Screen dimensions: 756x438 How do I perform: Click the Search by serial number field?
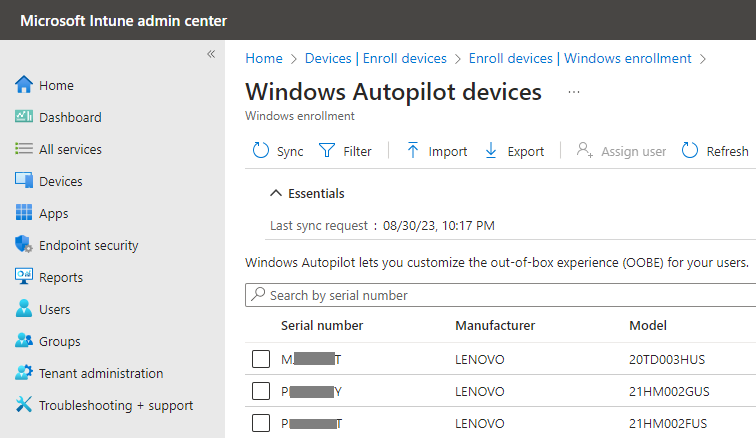(500, 295)
